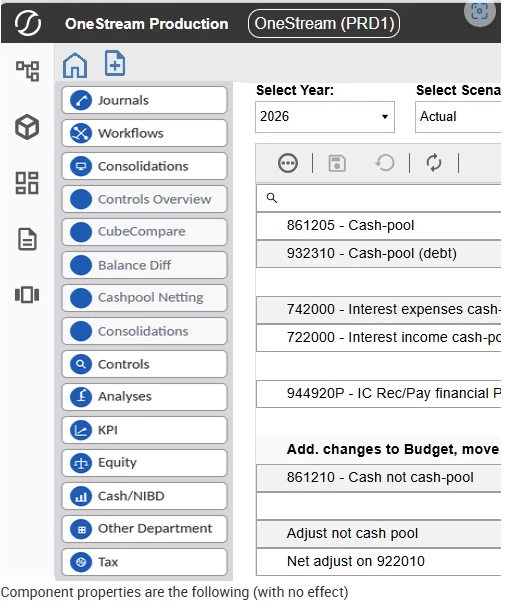Go to the Home page icon
Image resolution: width=510 pixels, height=608 pixels.
[x=75, y=65]
